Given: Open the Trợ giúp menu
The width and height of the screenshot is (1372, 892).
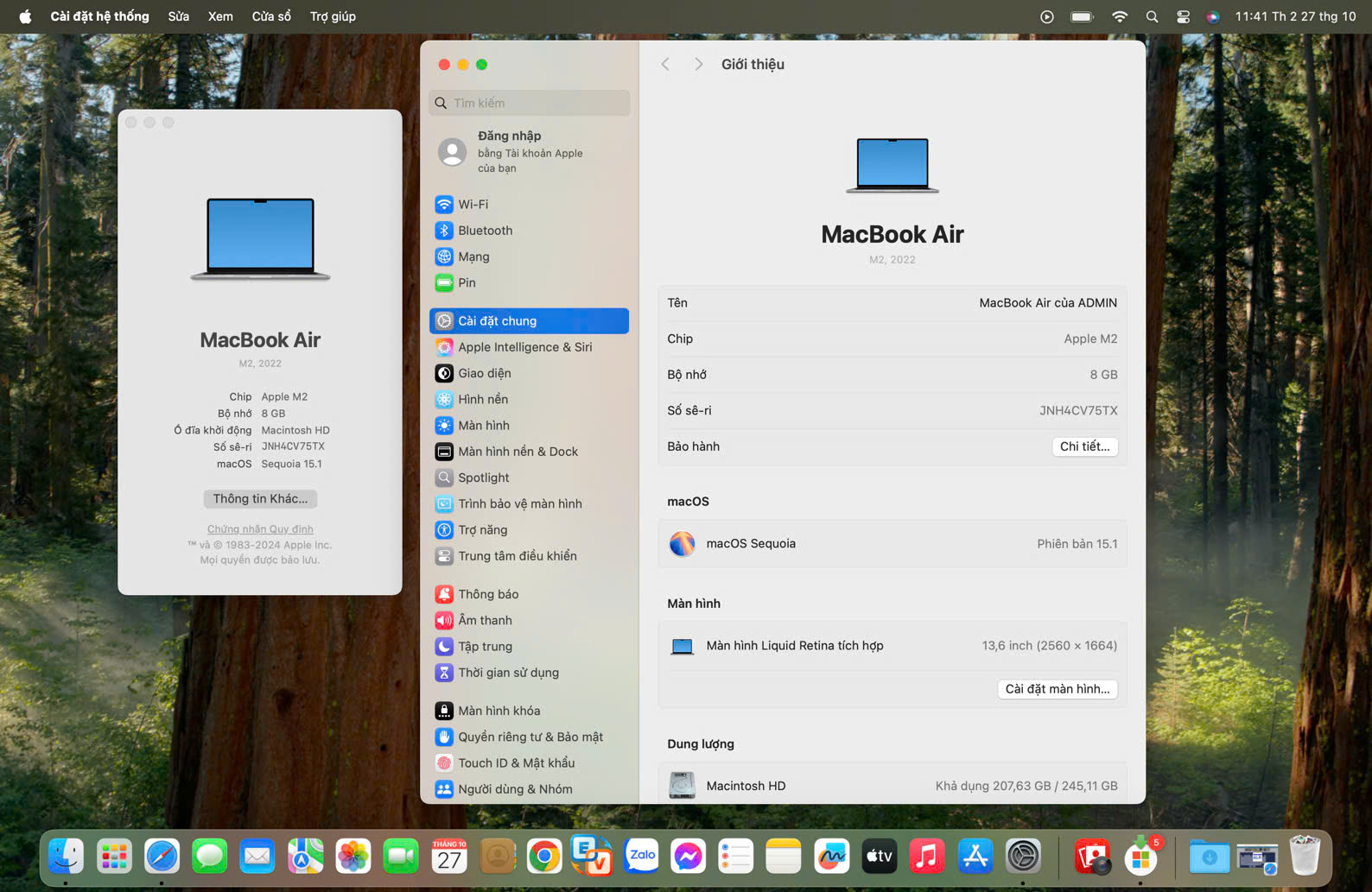Looking at the screenshot, I should (333, 16).
